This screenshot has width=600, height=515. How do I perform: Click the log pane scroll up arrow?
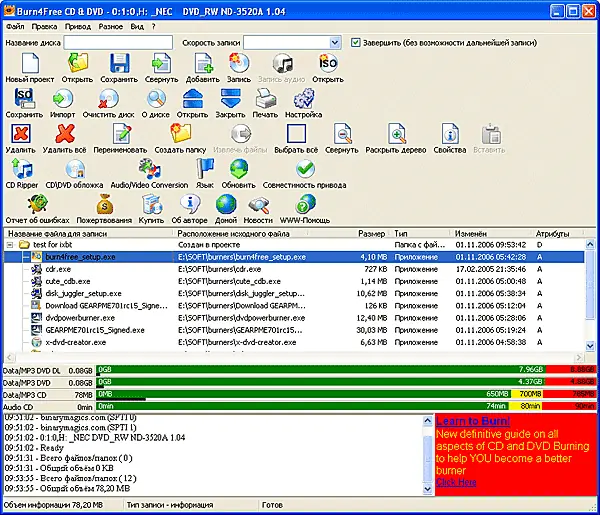coord(428,421)
